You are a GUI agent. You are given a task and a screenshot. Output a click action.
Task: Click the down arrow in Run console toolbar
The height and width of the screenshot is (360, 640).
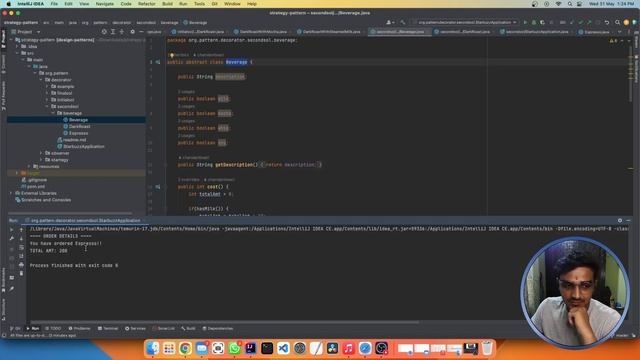point(21,238)
